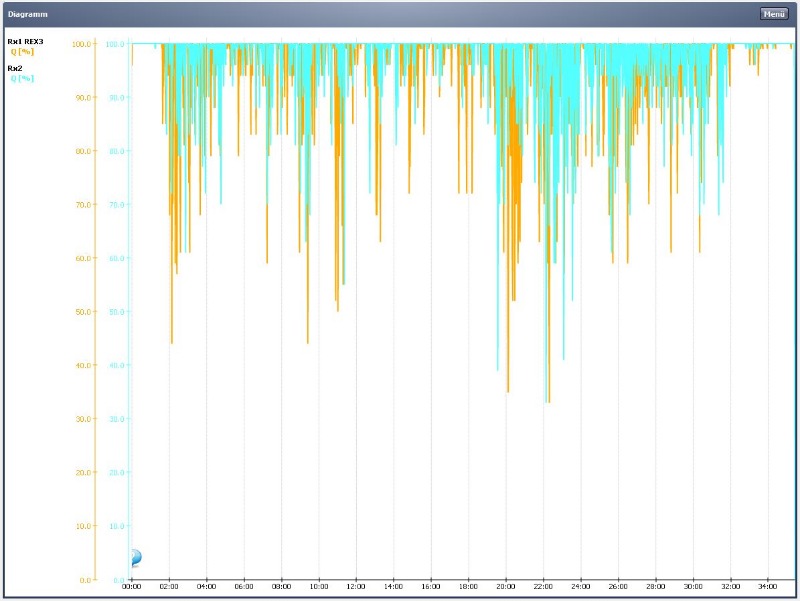Click the cyan Q [%] legend label

click(22, 79)
